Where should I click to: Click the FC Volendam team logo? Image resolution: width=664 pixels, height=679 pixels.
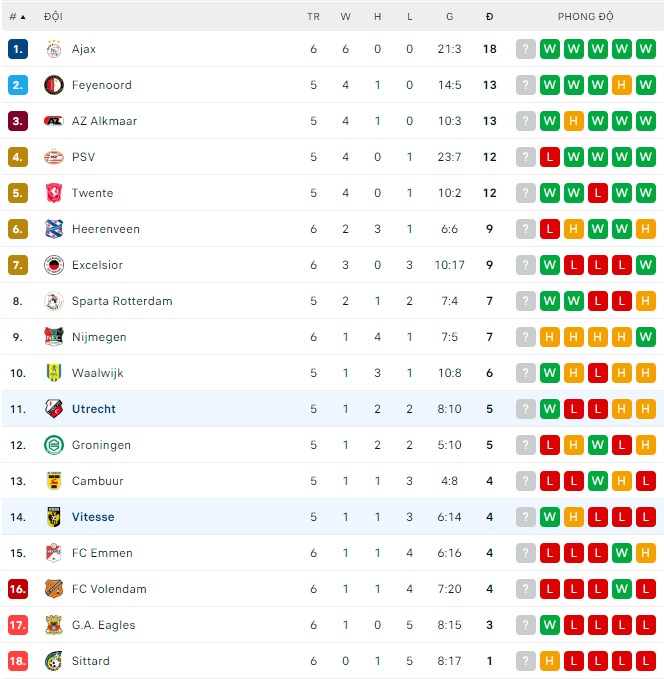coord(54,589)
